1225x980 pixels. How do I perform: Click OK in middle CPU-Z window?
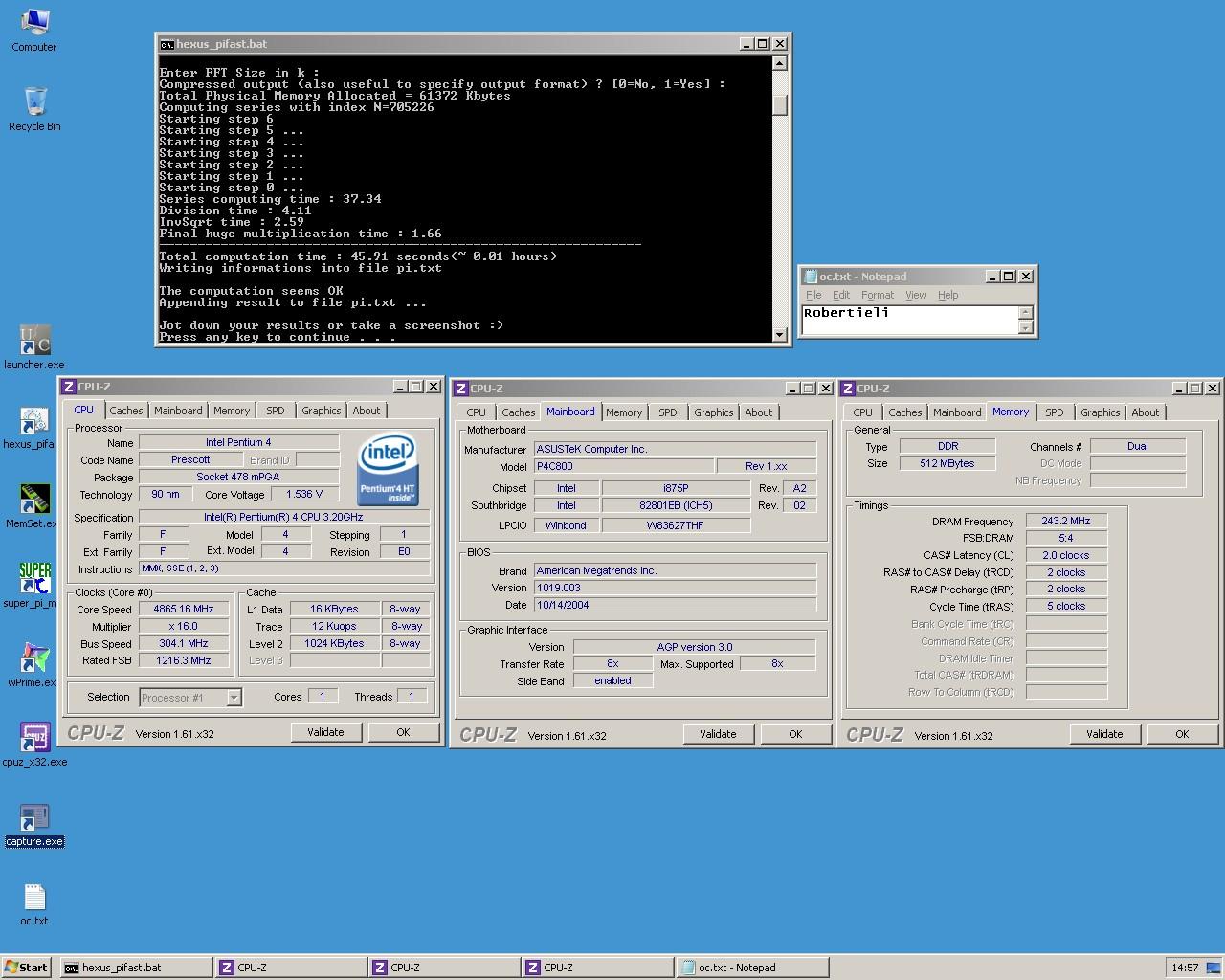[795, 734]
